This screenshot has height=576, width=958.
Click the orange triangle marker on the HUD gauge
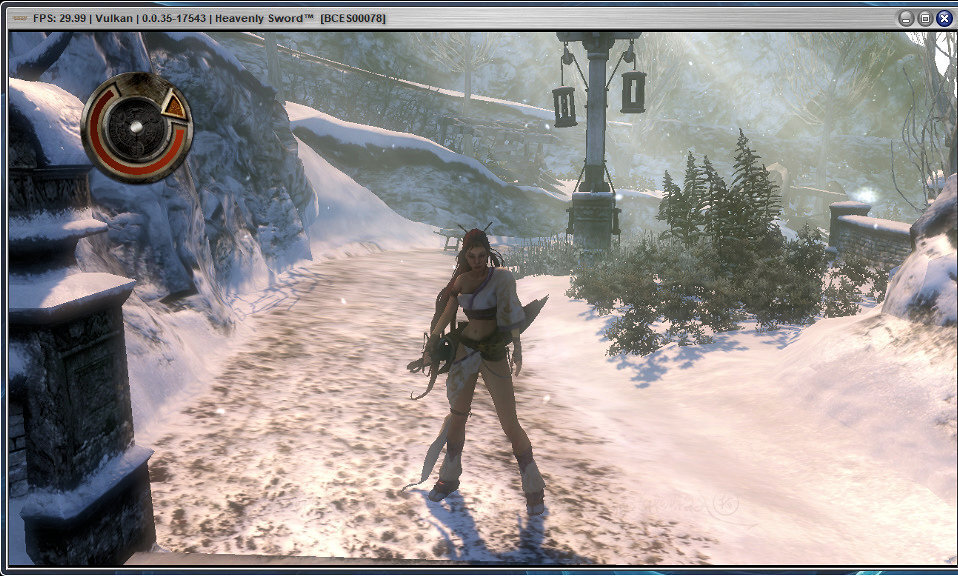pyautogui.click(x=176, y=107)
